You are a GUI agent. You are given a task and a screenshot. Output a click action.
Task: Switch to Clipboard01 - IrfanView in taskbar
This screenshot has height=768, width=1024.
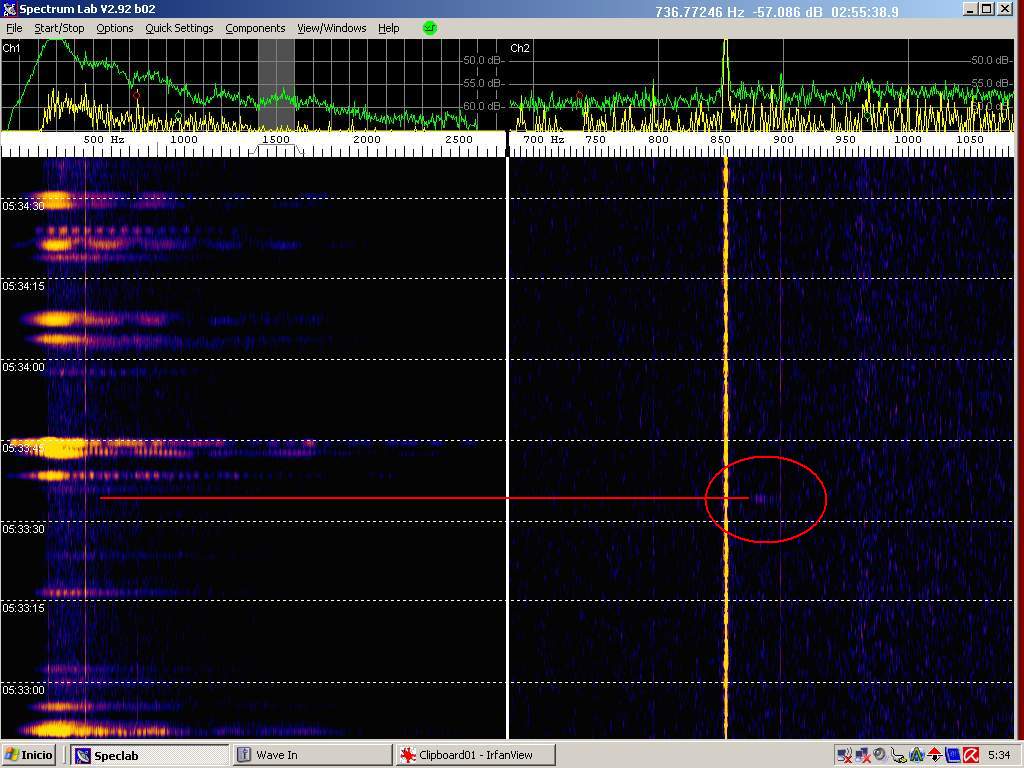(475, 755)
